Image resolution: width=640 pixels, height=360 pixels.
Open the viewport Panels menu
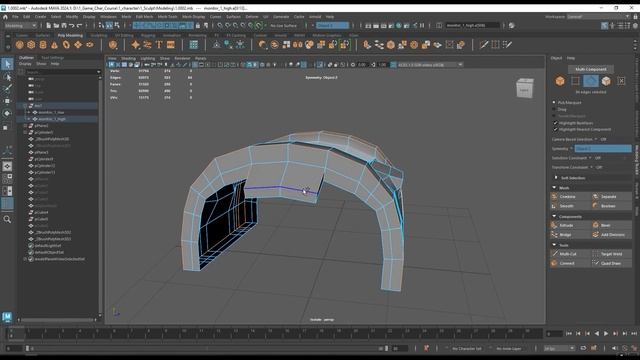click(200, 58)
